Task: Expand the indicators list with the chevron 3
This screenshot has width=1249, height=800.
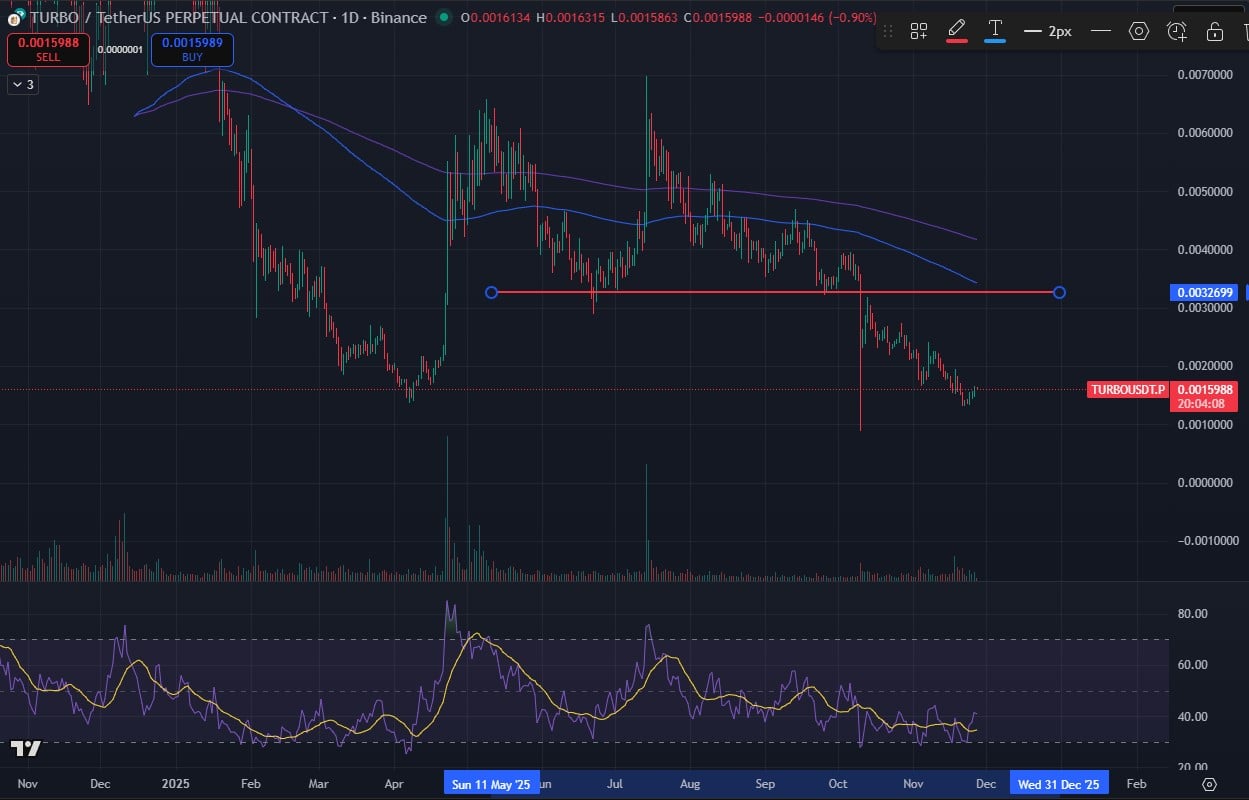Action: click(x=21, y=84)
